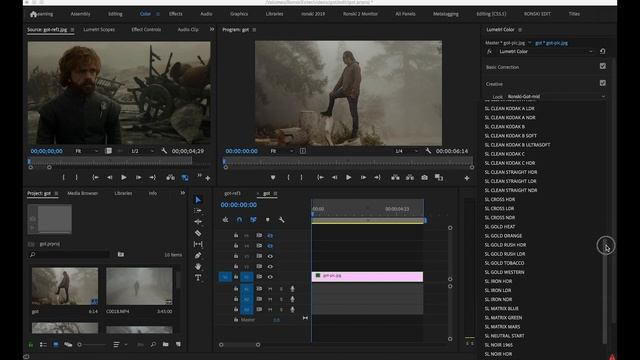
Task: Switch to Editing workspace
Action: 115,14
